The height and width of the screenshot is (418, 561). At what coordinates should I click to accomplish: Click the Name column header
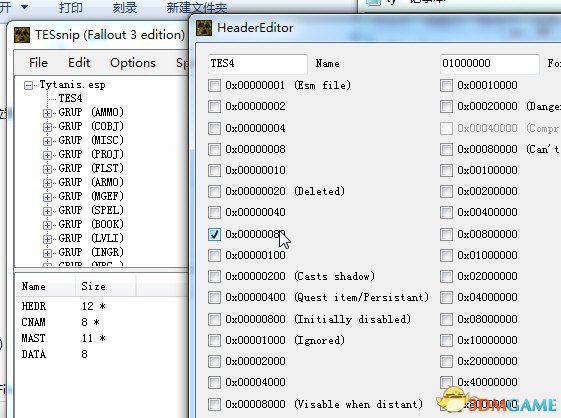[46, 286]
